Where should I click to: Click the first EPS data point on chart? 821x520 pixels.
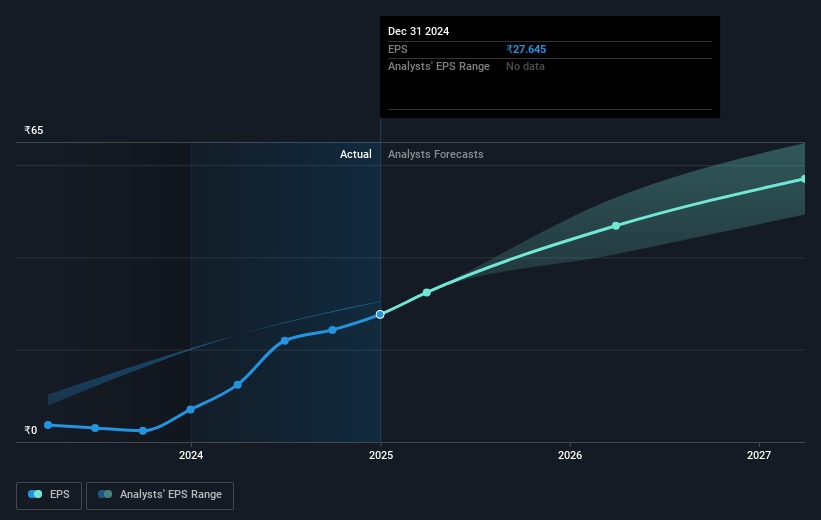click(48, 425)
